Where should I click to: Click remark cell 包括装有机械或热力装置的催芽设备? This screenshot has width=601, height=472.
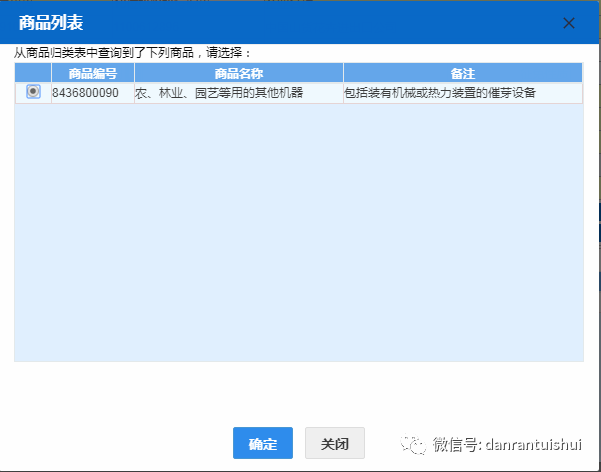(463, 93)
